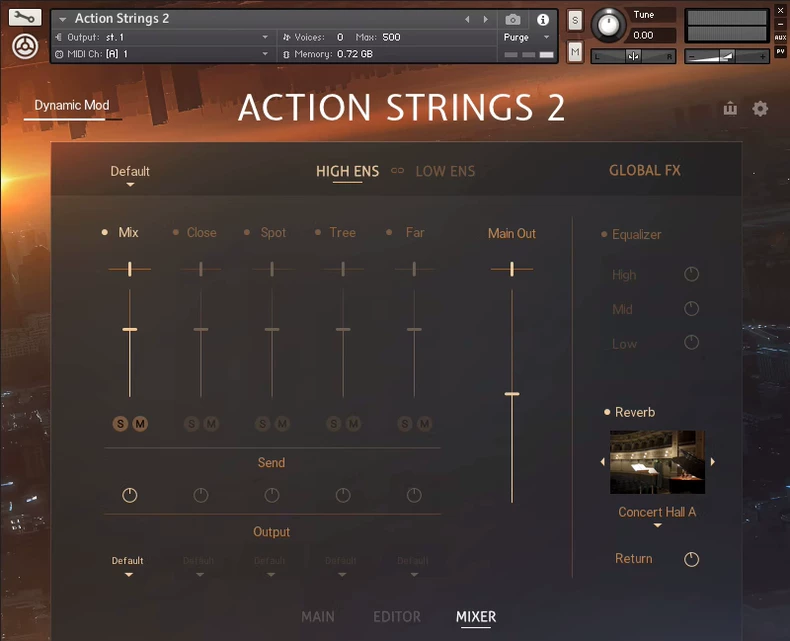
Task: Click the Equalizer Mid knob
Action: [x=691, y=308]
